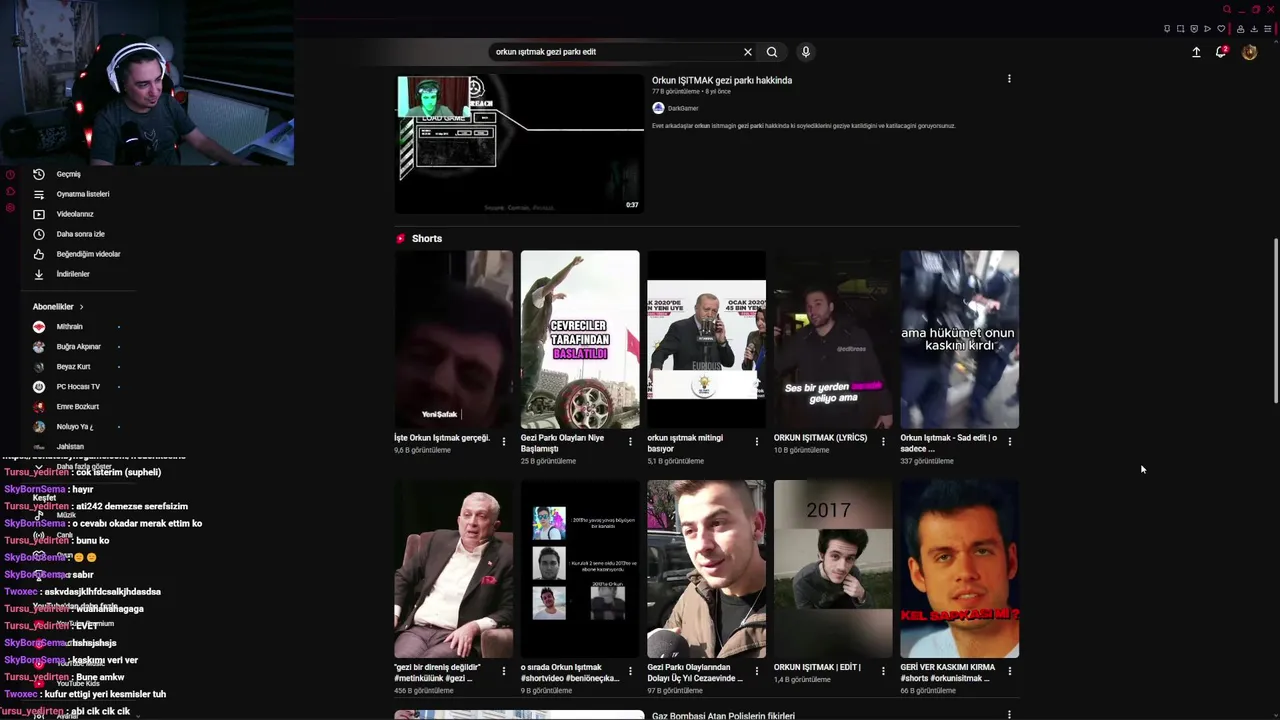Open the ad blocker shield icon
1280x720 pixels.
tap(1194, 29)
